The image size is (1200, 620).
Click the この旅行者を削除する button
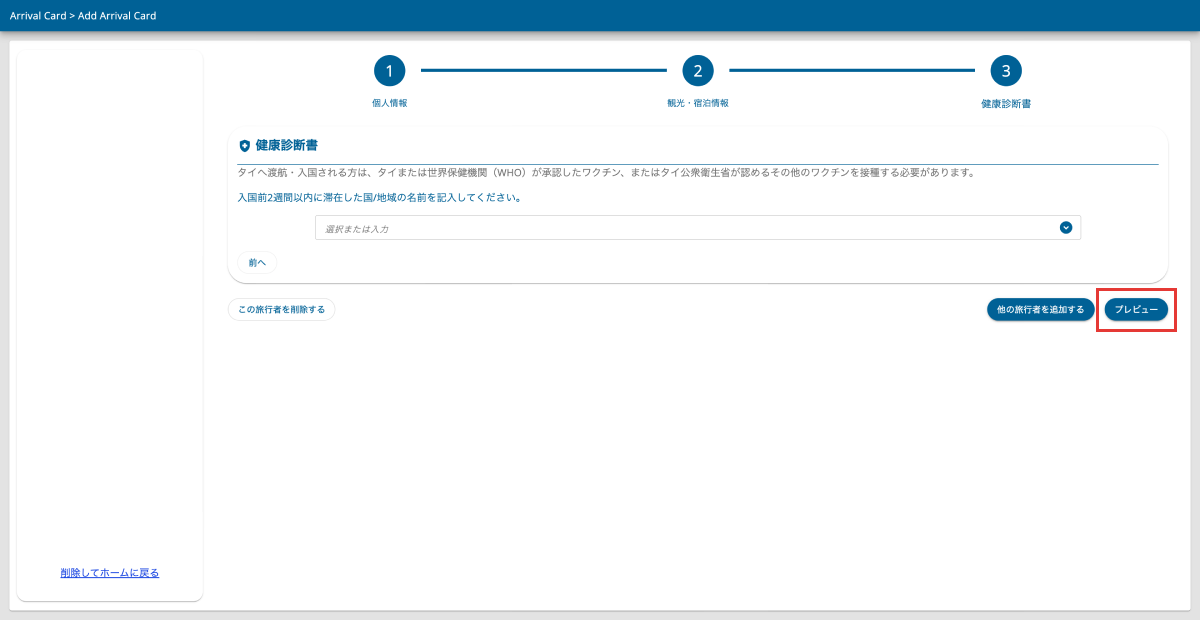point(282,310)
